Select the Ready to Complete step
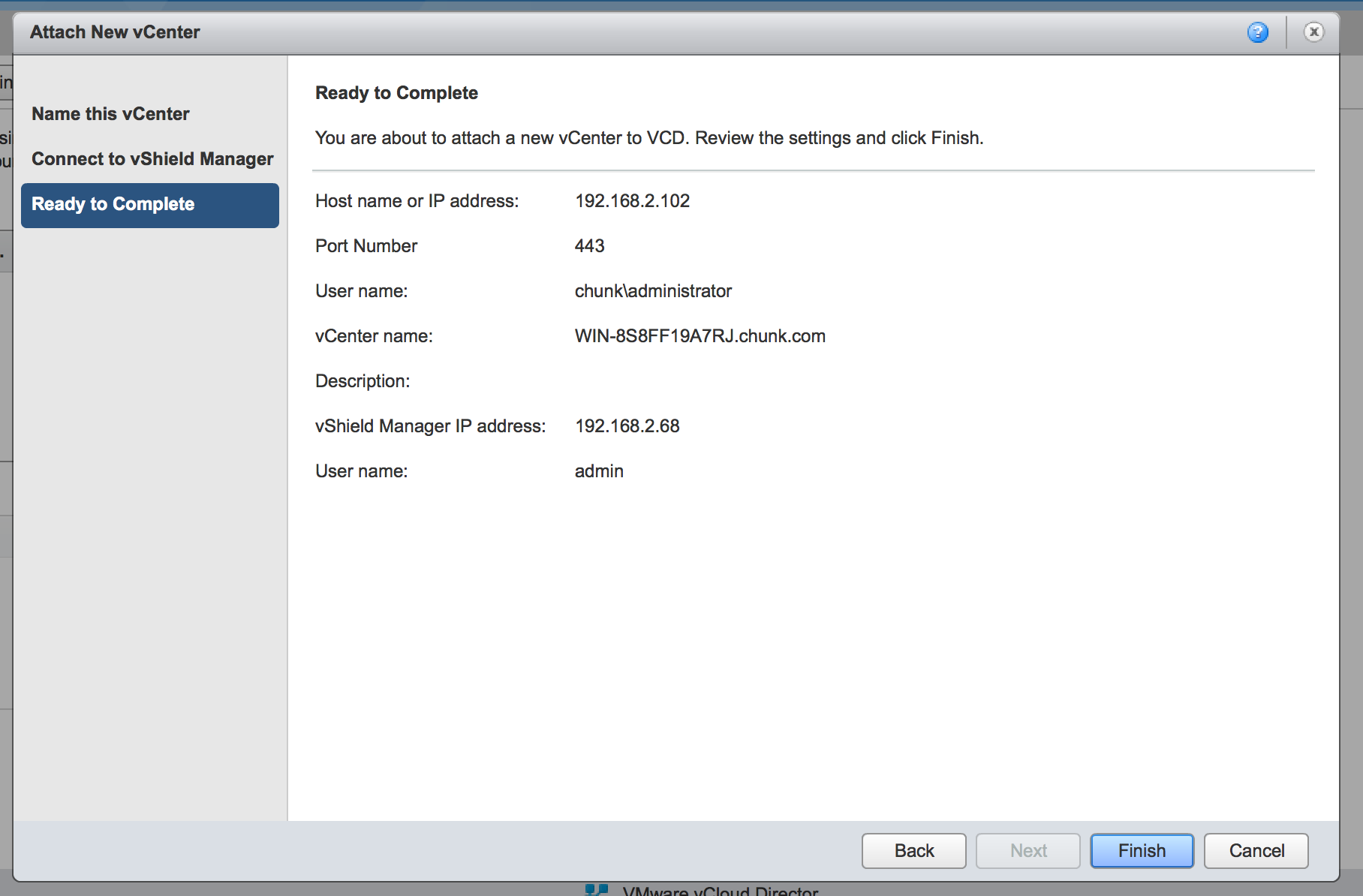 [150, 205]
